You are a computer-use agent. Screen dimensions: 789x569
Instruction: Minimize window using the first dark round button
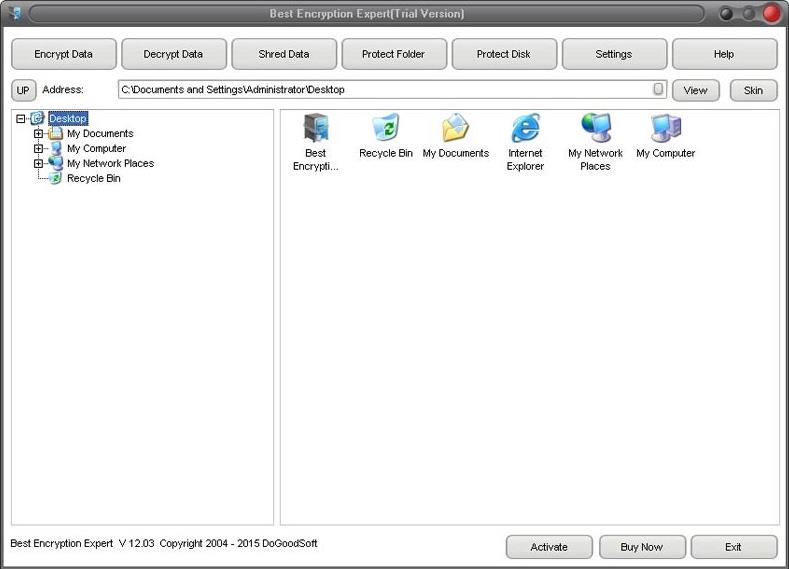[x=726, y=14]
